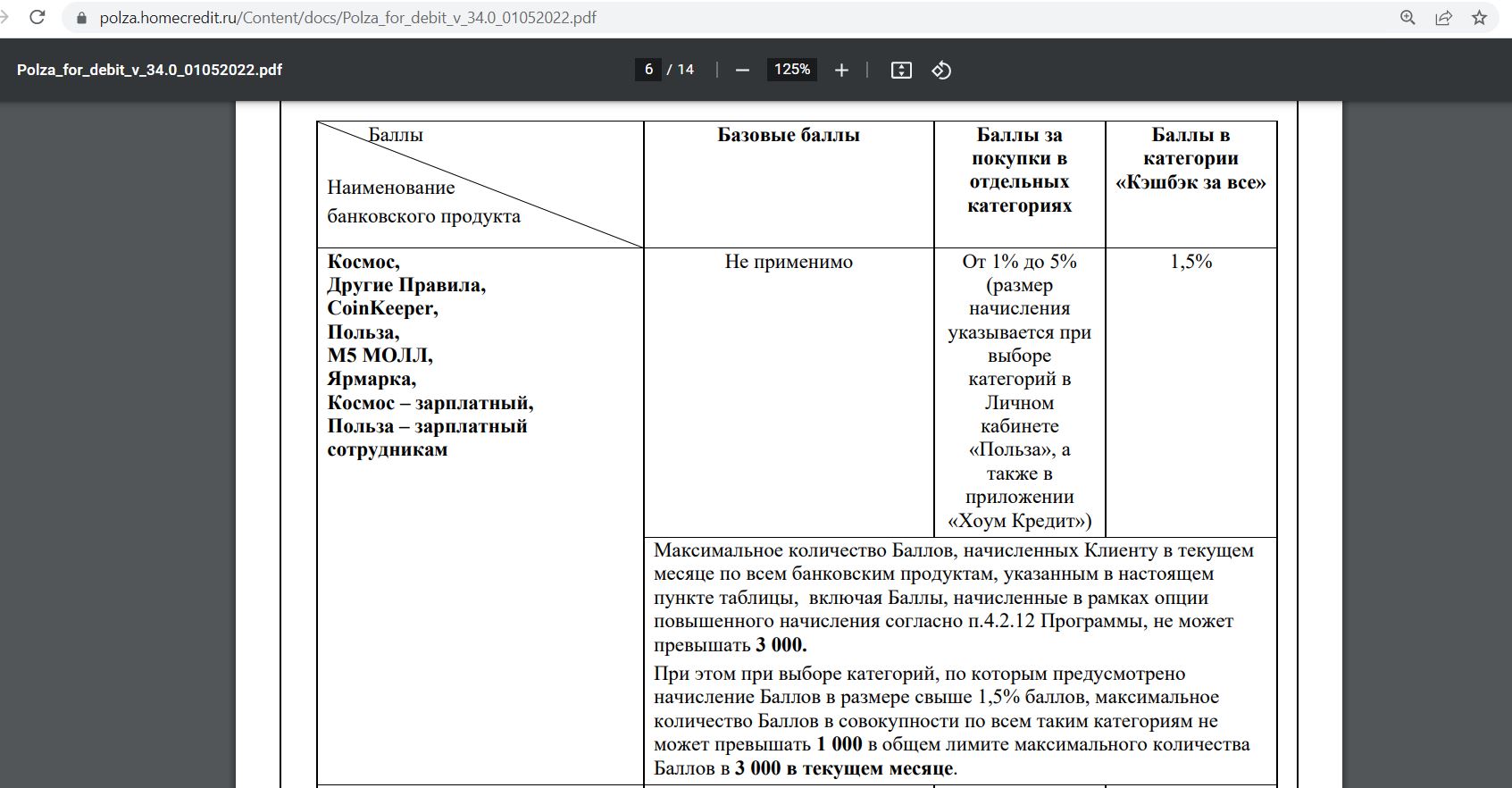Screen dimensions: 1512x788
Task: Click the 125% zoom level field
Action: pyautogui.click(x=791, y=70)
